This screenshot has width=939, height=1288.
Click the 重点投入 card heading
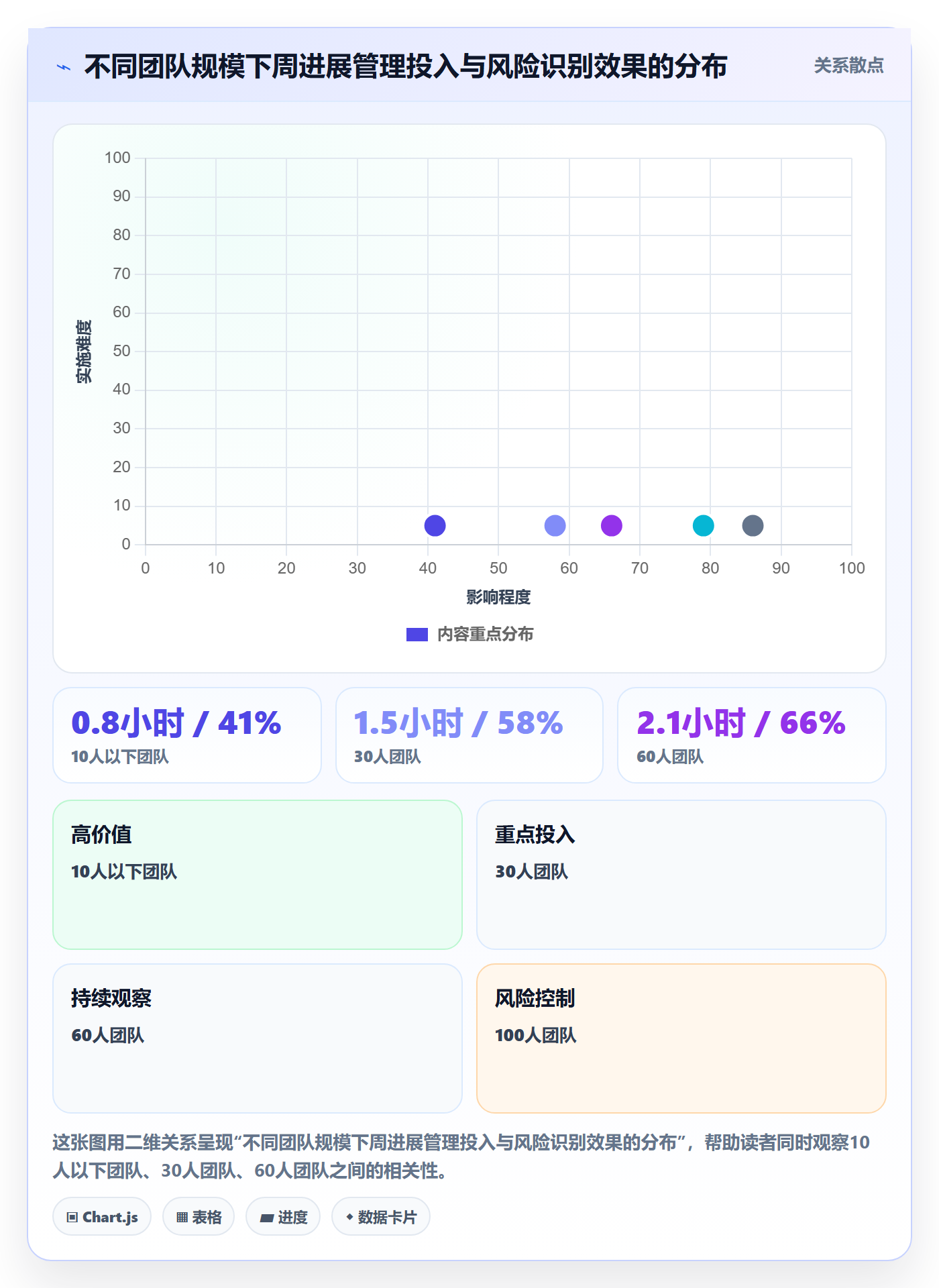pyautogui.click(x=535, y=835)
